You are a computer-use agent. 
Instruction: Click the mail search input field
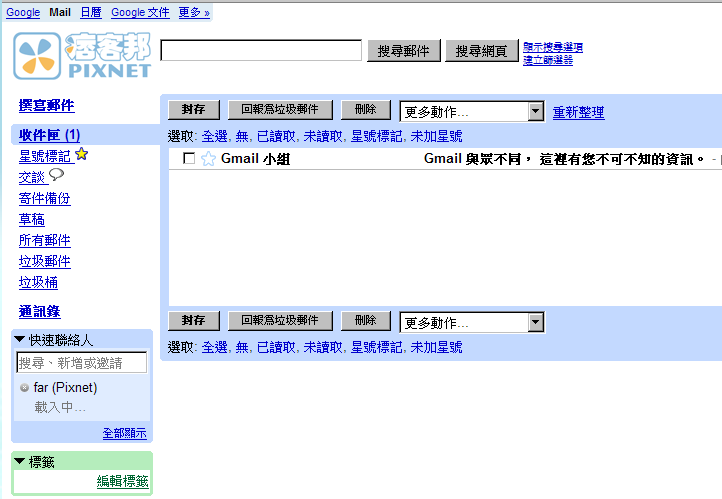[x=261, y=50]
